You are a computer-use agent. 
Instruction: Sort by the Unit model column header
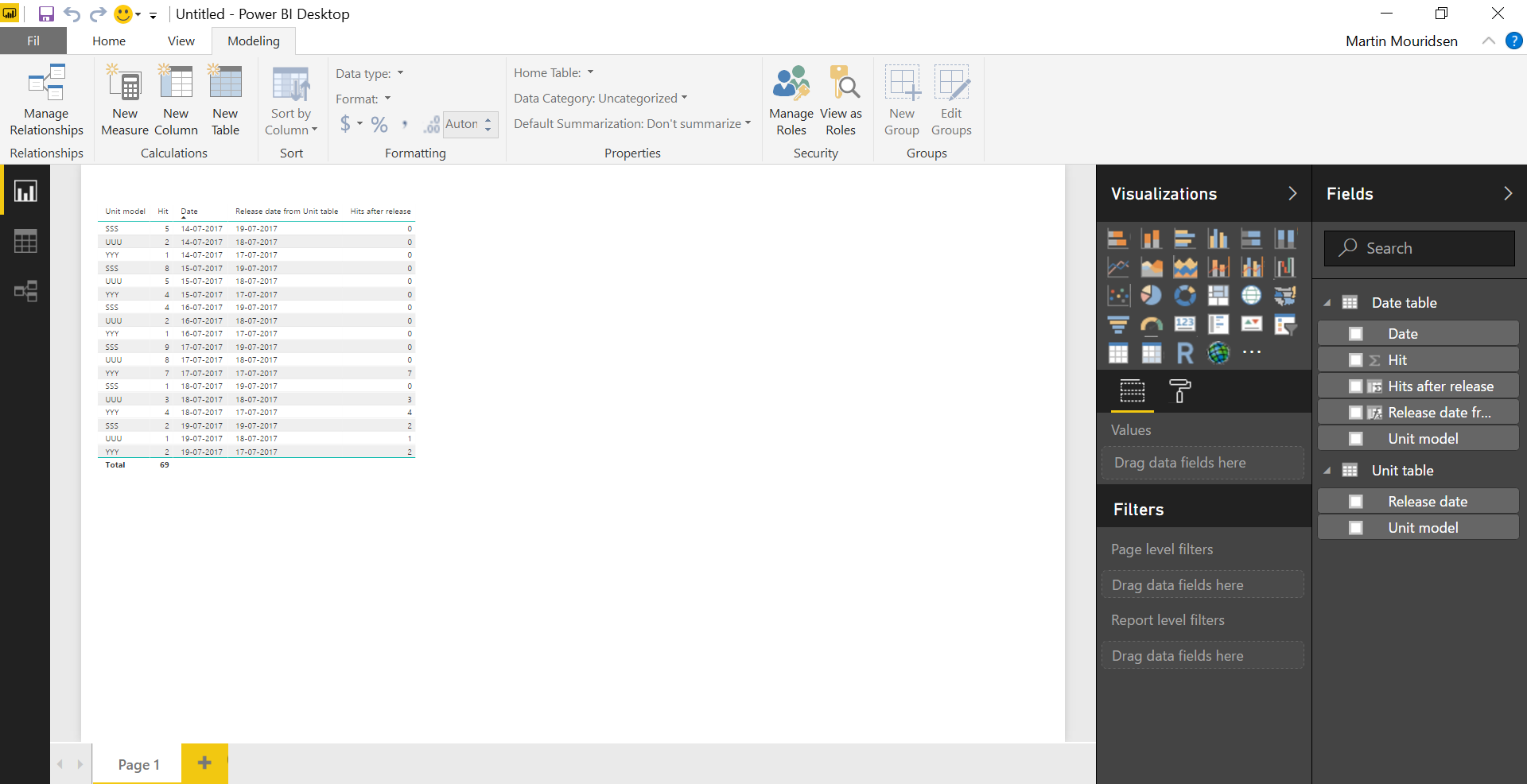click(x=125, y=212)
